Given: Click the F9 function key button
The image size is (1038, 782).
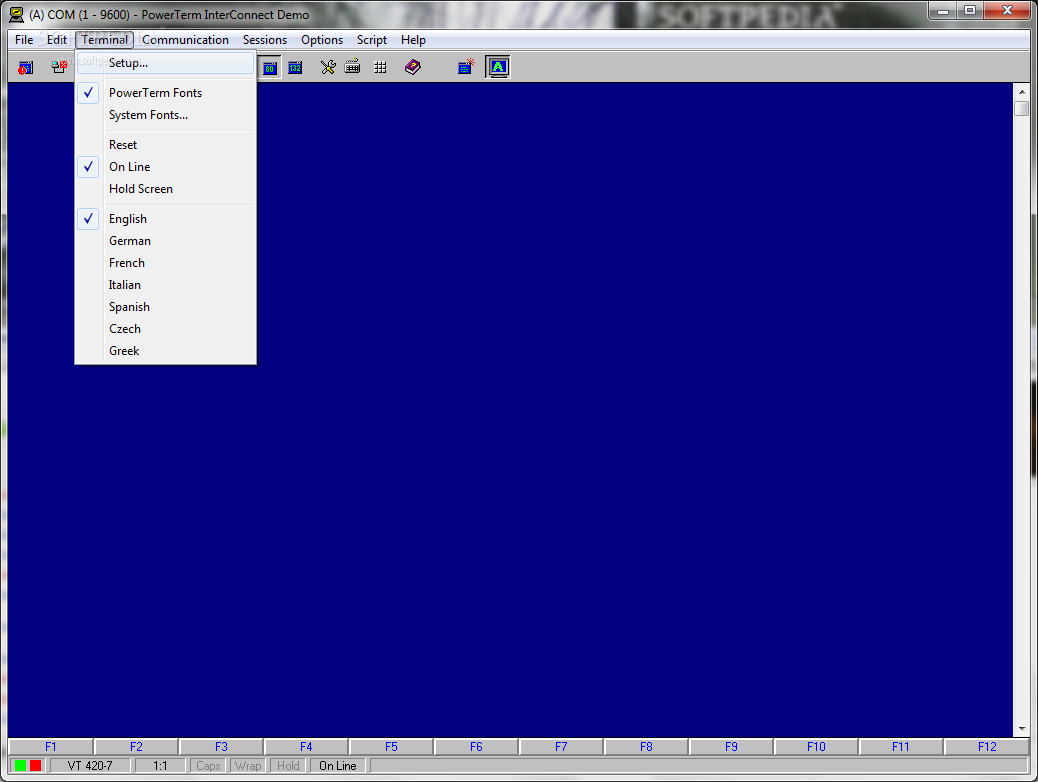Looking at the screenshot, I should pyautogui.click(x=731, y=747).
